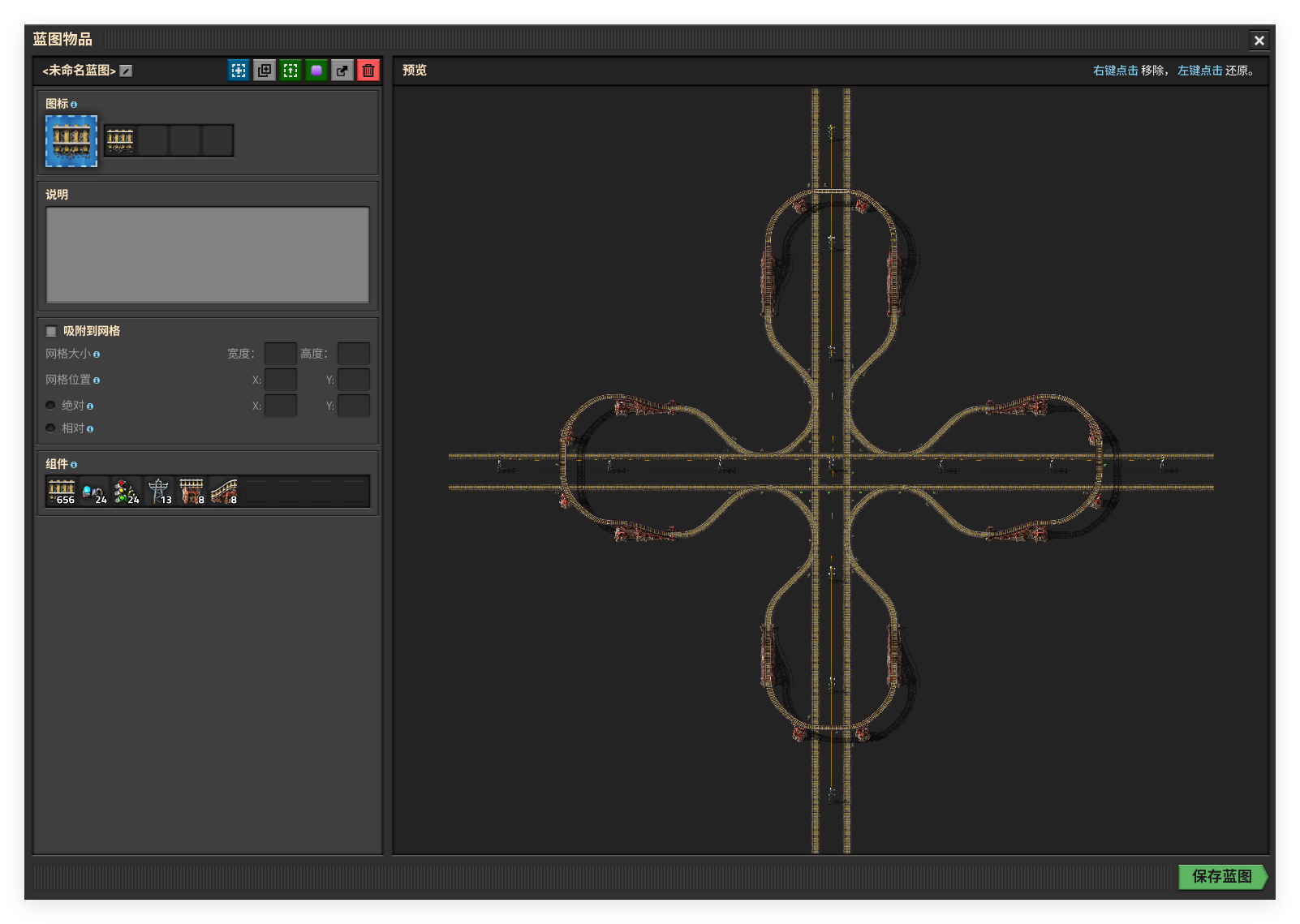Click the 左键点击 hint text
Image resolution: width=1300 pixels, height=924 pixels.
click(1199, 71)
